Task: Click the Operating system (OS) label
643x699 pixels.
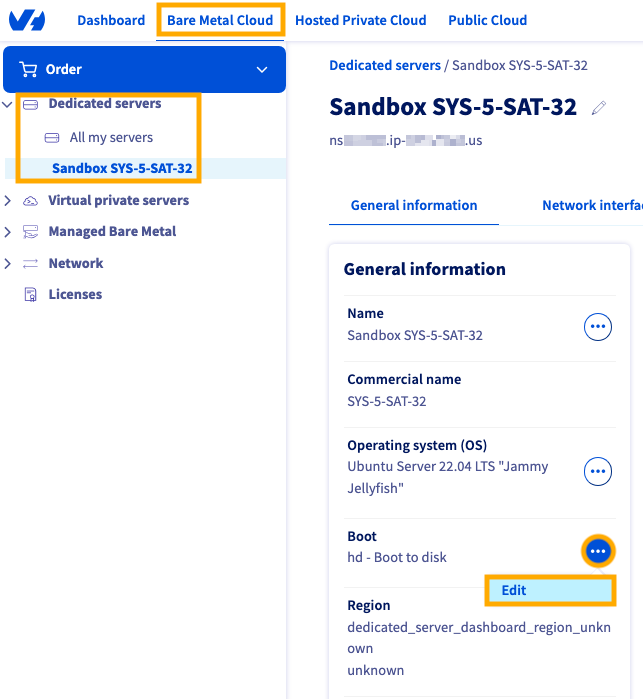Action: click(x=417, y=445)
